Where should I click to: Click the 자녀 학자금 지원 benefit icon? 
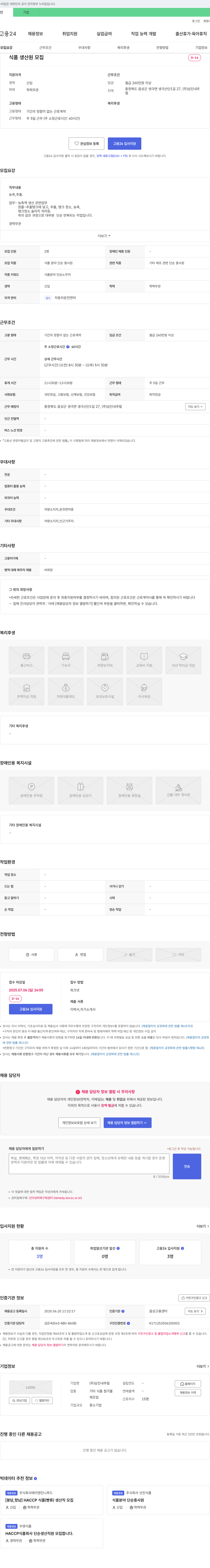coord(183,660)
